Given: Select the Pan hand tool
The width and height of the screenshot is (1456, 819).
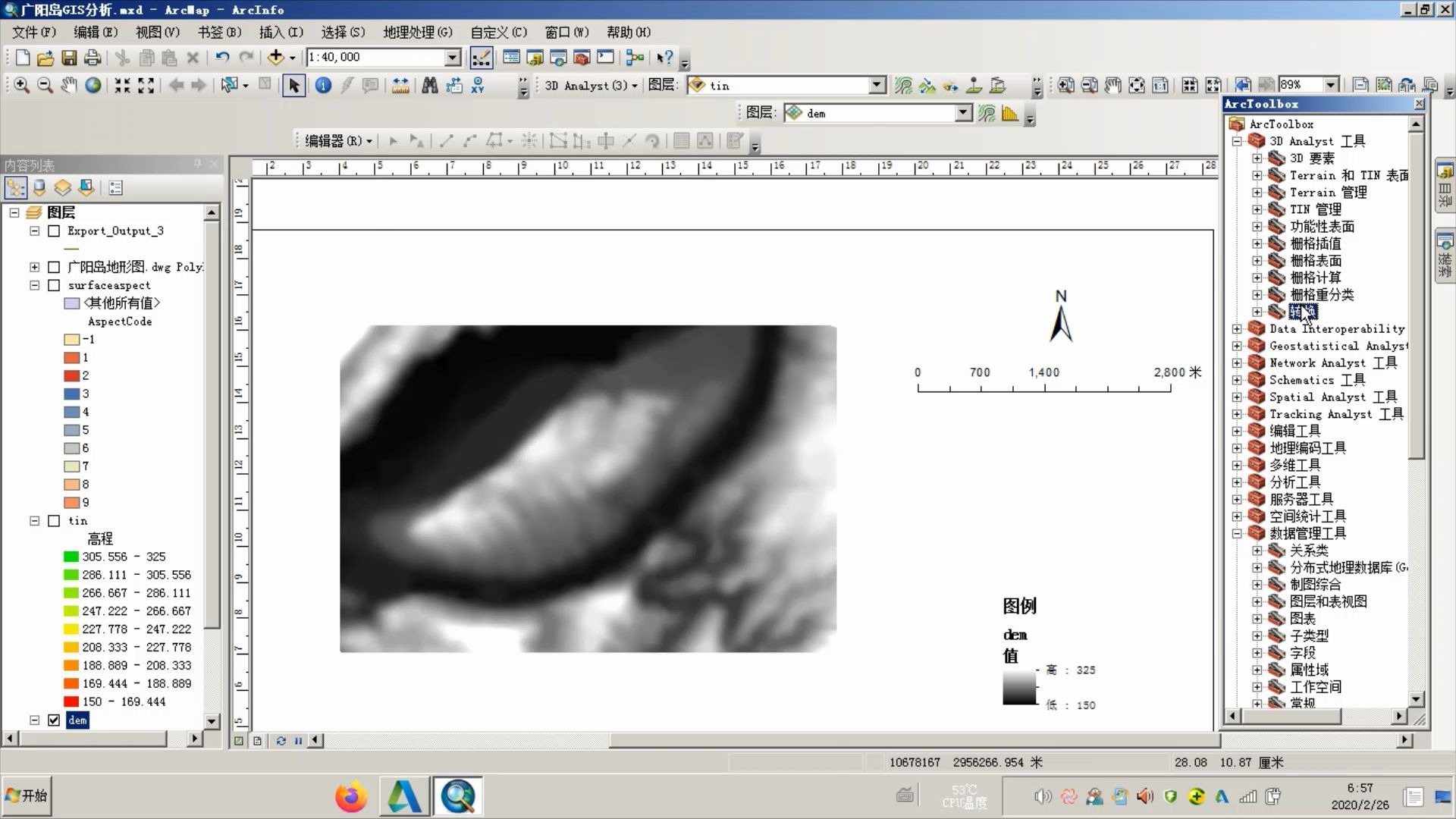Looking at the screenshot, I should tap(69, 86).
